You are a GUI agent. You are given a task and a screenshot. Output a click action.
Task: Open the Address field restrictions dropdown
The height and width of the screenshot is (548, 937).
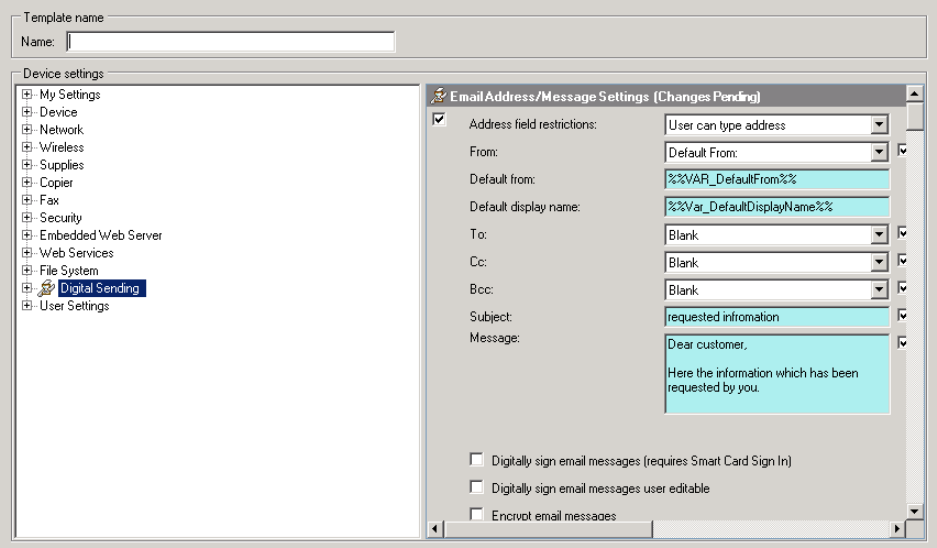(878, 125)
